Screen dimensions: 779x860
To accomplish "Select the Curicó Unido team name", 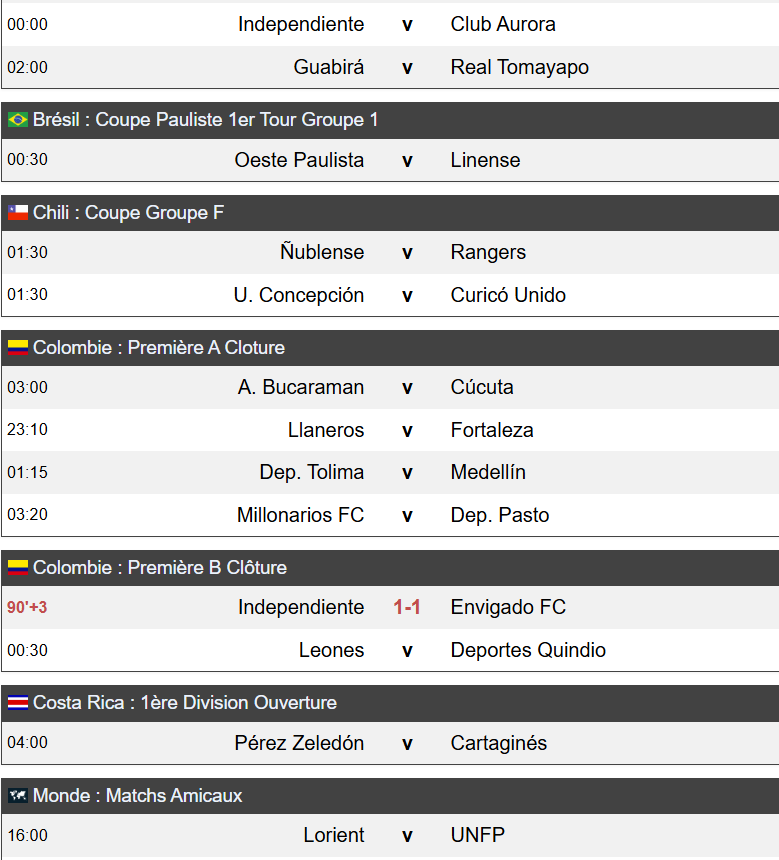I will pyautogui.click(x=508, y=295).
